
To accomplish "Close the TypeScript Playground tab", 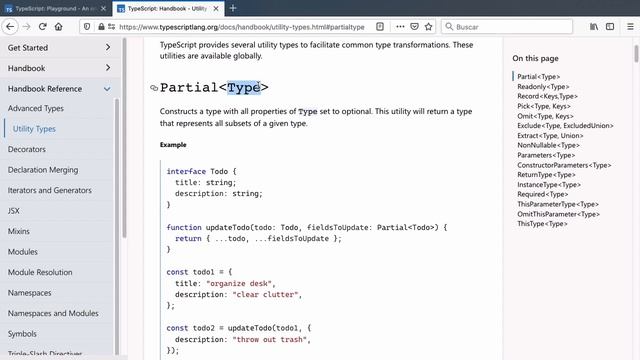I will [x=103, y=8].
